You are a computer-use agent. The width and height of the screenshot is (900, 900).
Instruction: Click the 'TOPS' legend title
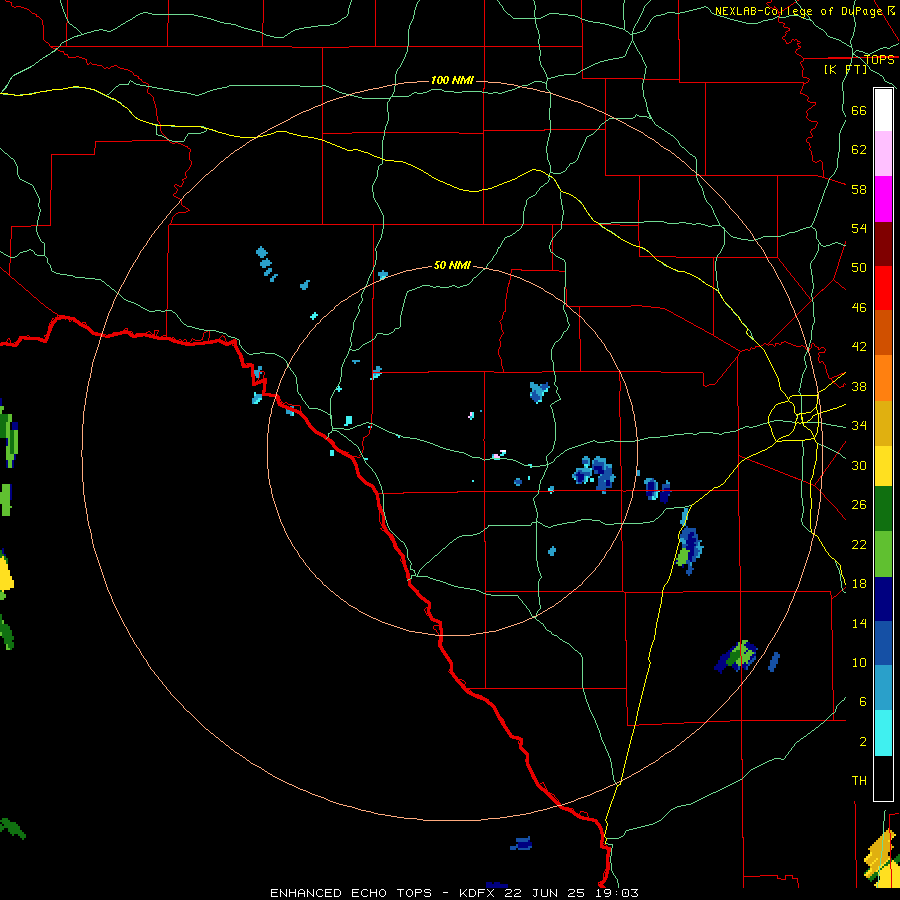[x=880, y=60]
